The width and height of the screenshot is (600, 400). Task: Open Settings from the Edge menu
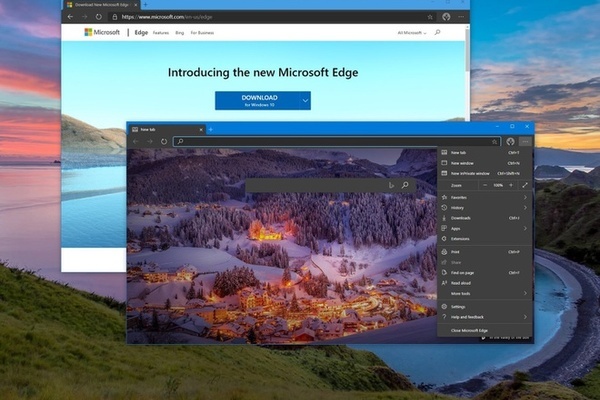click(x=485, y=307)
